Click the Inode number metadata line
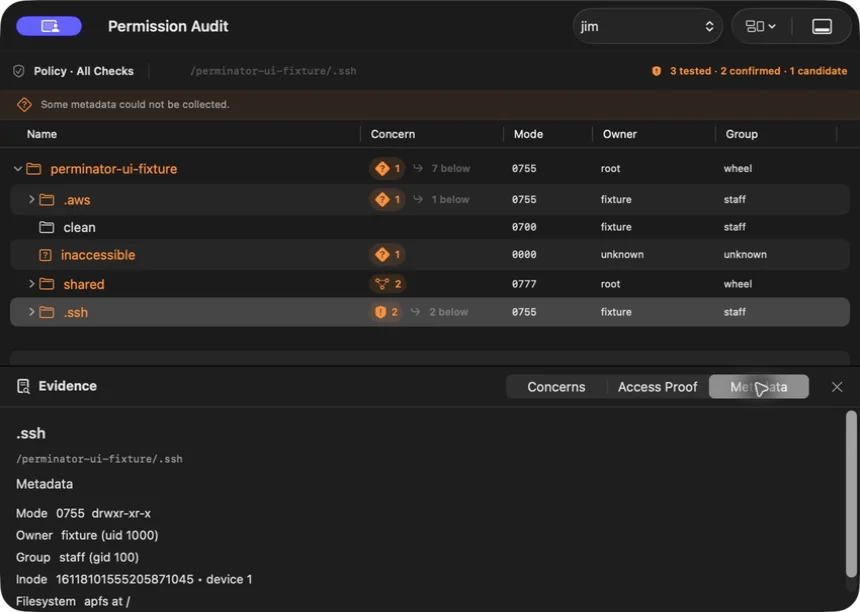 point(134,579)
